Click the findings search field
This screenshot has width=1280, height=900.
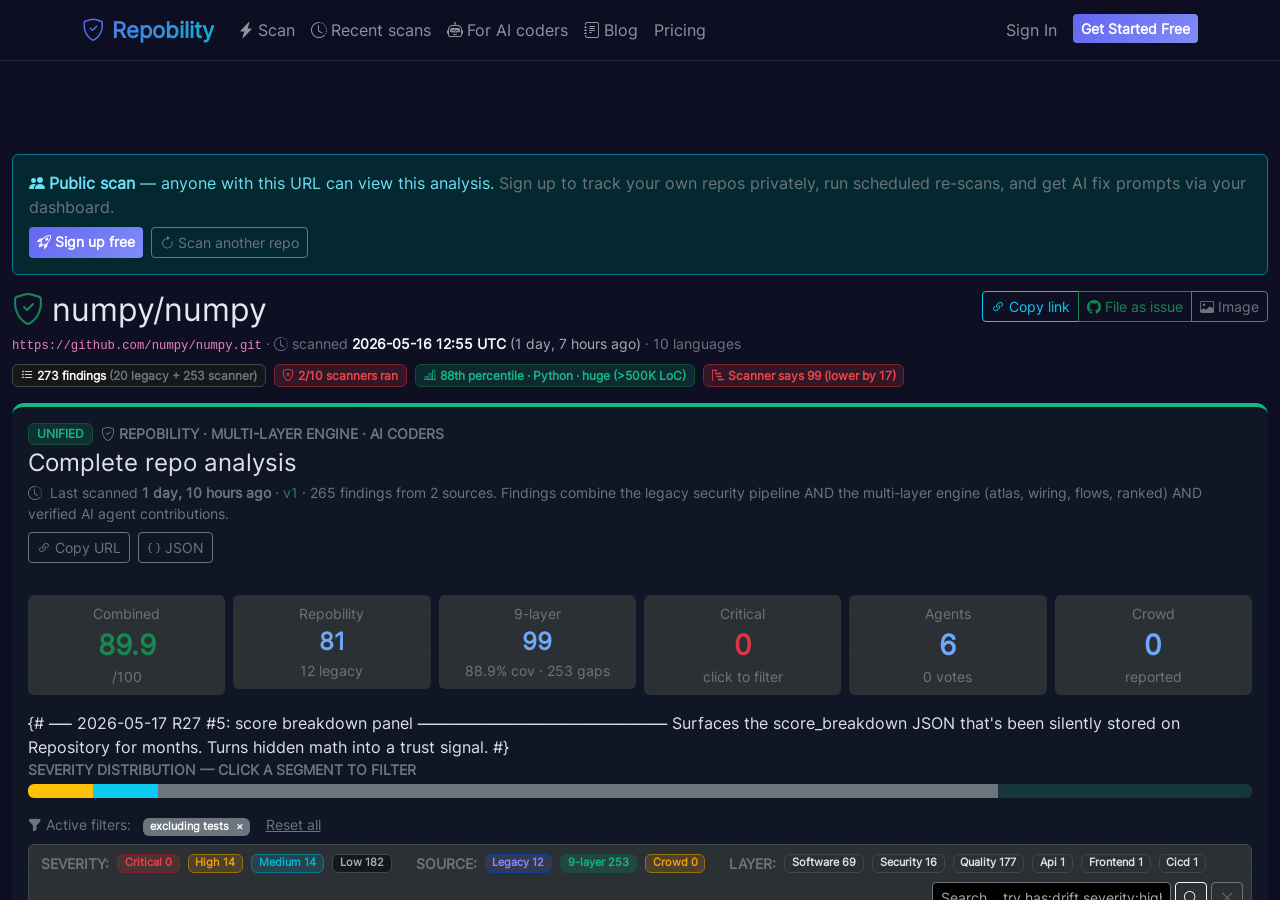[x=1051, y=891]
